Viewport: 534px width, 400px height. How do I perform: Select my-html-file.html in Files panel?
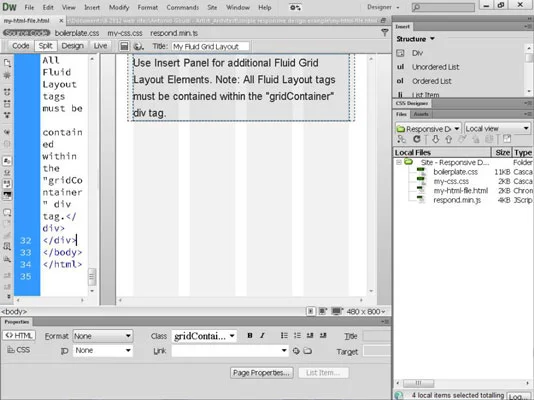[460, 191]
